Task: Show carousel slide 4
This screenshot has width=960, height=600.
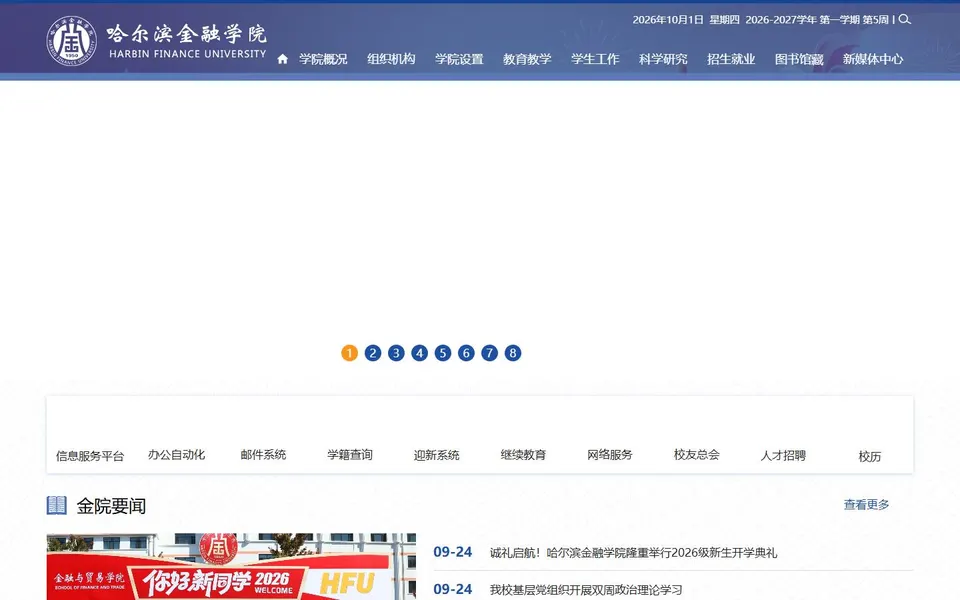Action: pyautogui.click(x=419, y=353)
